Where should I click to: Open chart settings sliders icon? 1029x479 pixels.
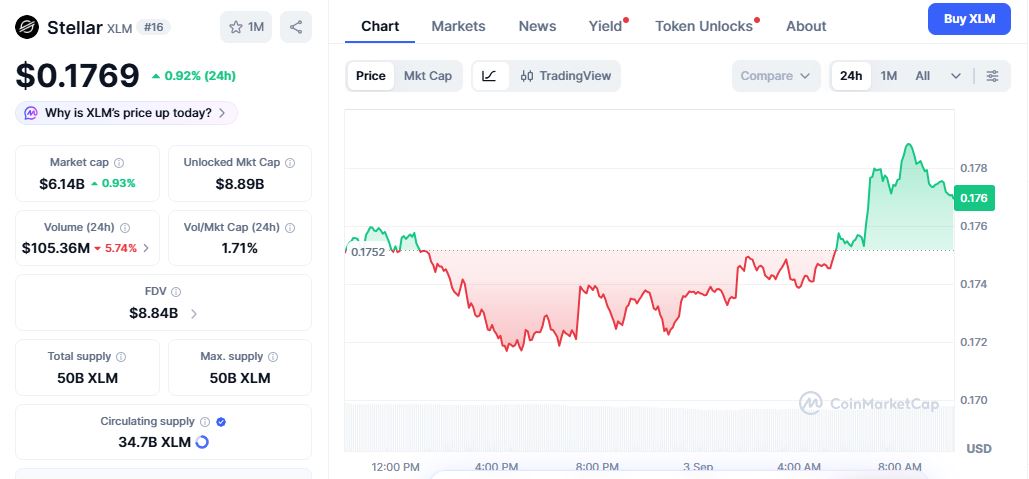tap(992, 76)
